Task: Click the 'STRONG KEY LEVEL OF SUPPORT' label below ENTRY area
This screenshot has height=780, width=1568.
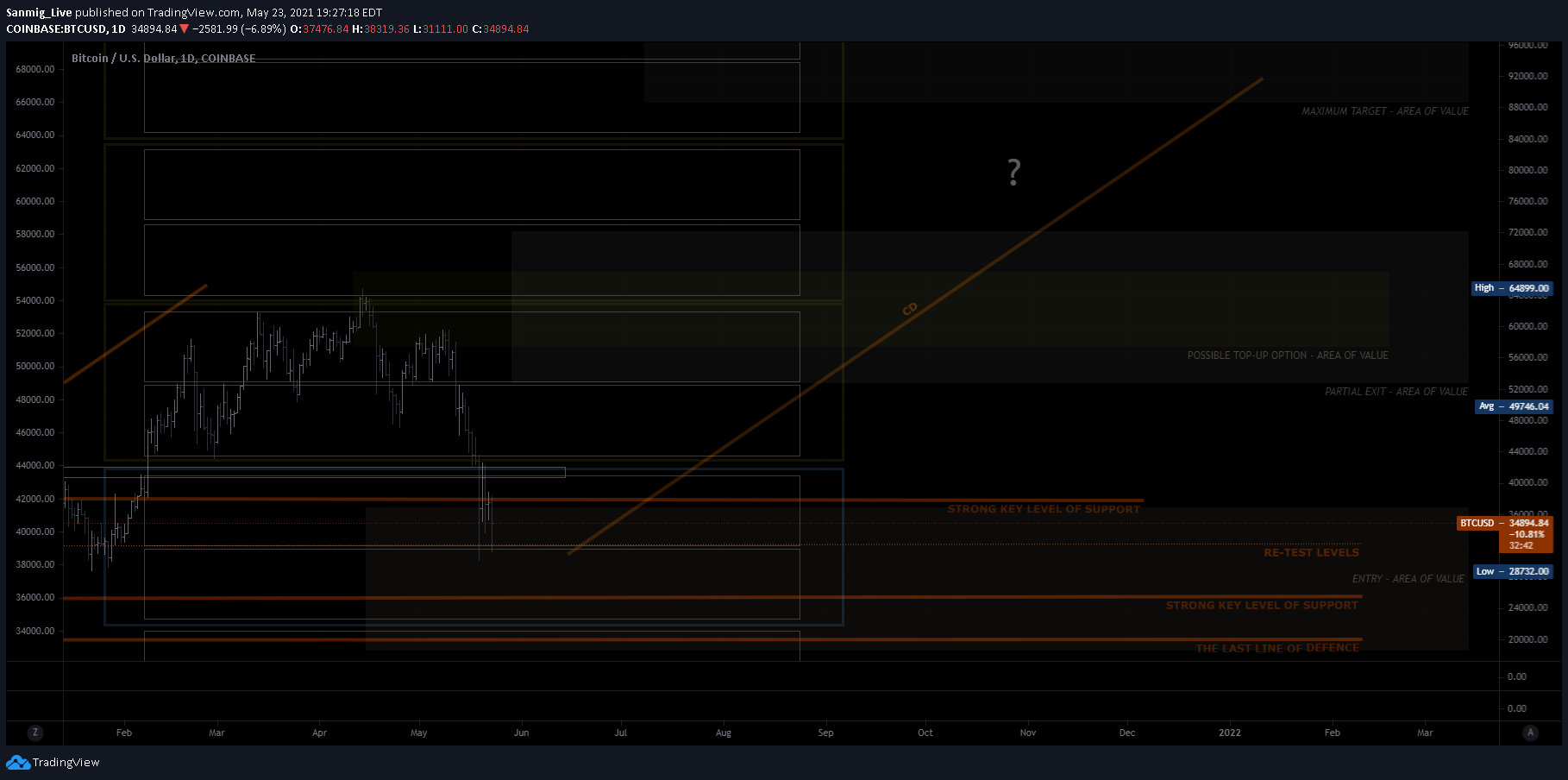Action: click(x=1262, y=606)
